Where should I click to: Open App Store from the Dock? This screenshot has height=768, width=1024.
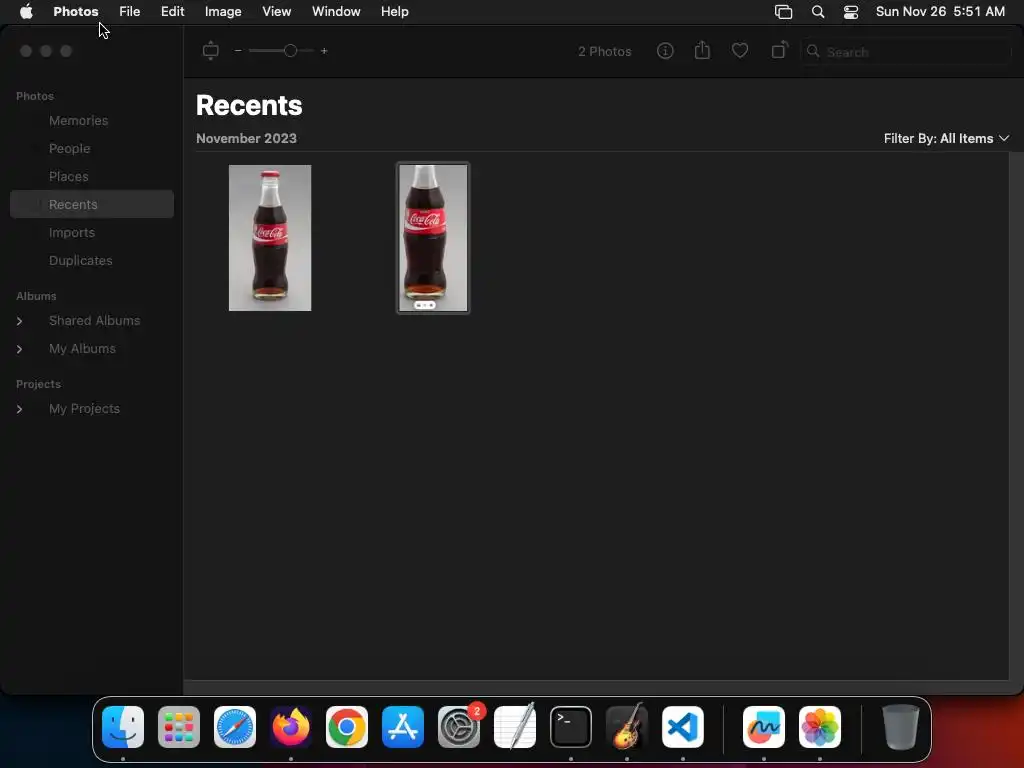403,727
